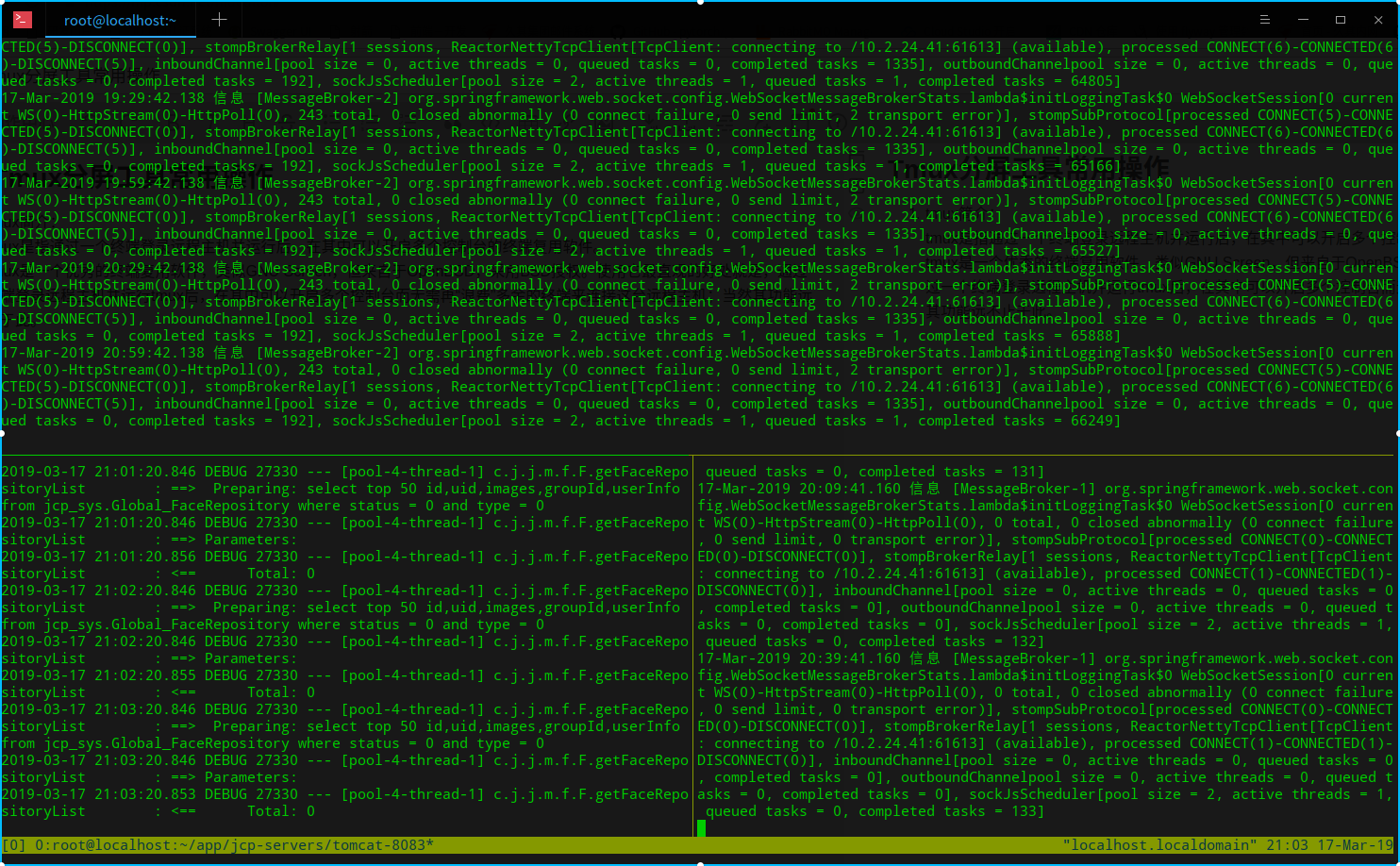
Task: Click the tmux window entry 0:root@localhost tomcat-8083
Action: 234,845
